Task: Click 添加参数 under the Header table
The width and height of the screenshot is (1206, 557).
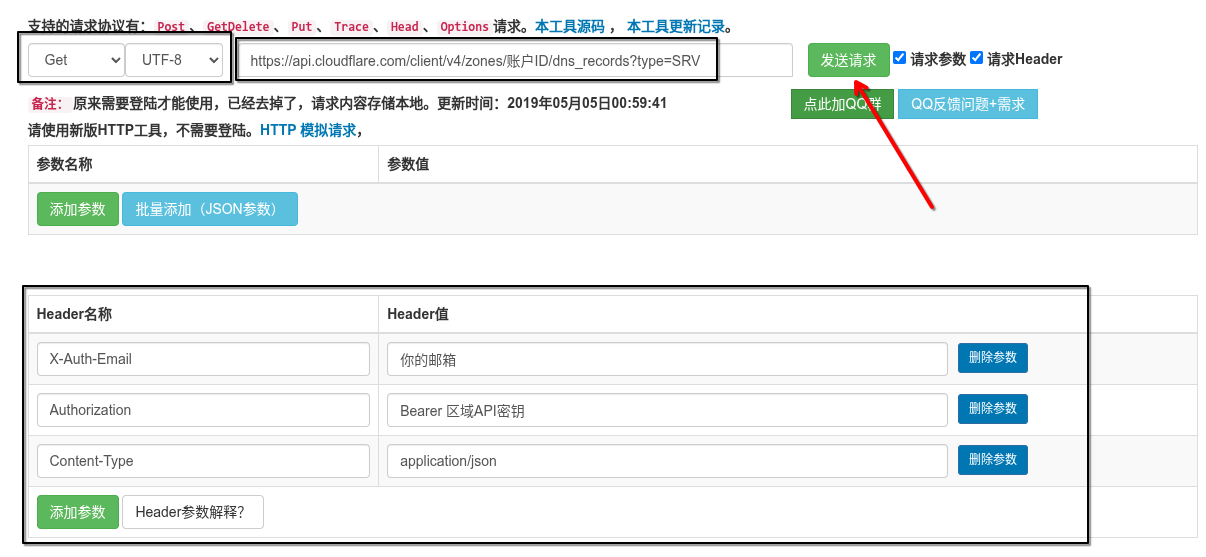Action: [x=78, y=512]
